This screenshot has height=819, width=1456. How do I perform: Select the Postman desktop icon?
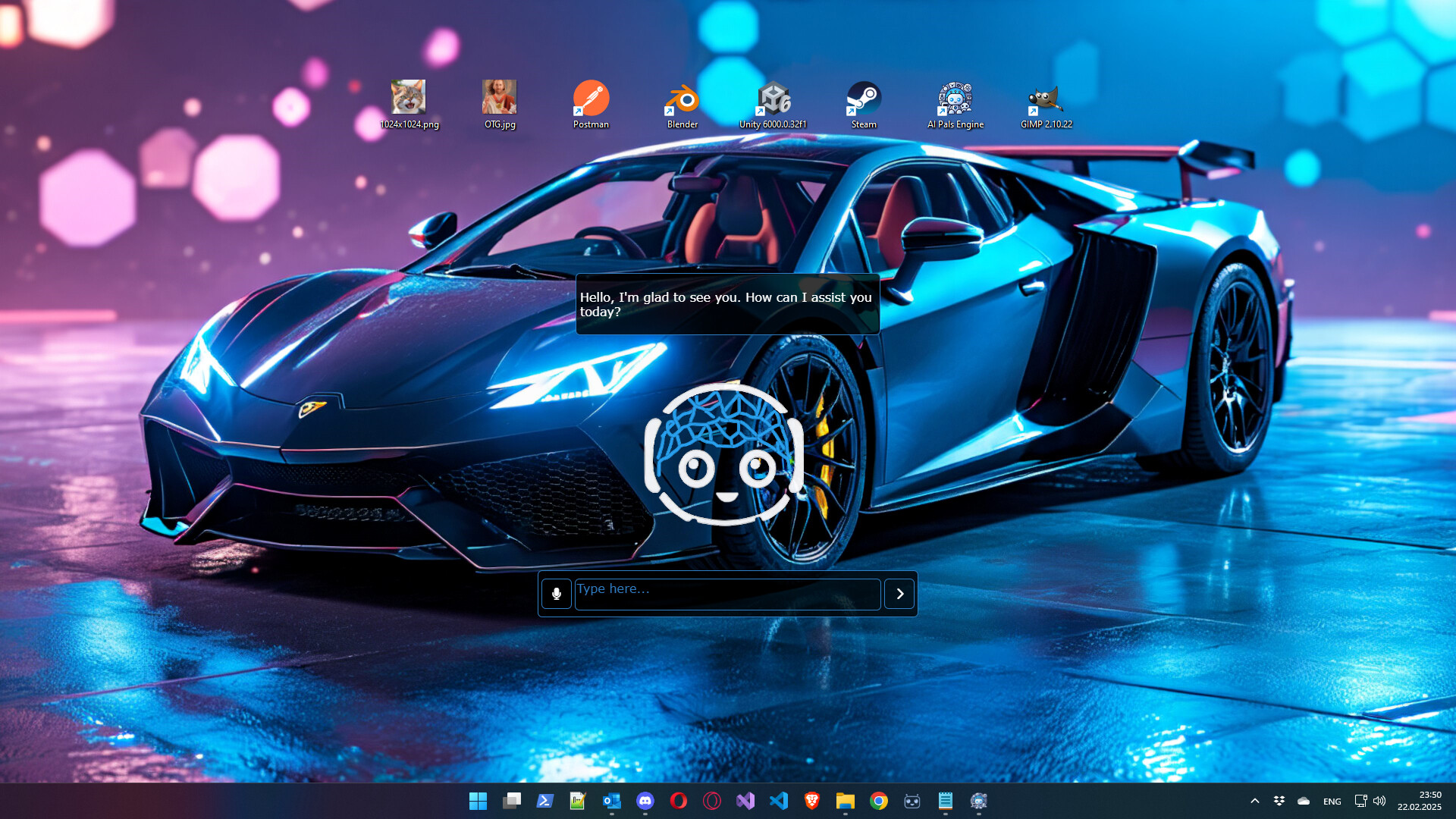[591, 105]
